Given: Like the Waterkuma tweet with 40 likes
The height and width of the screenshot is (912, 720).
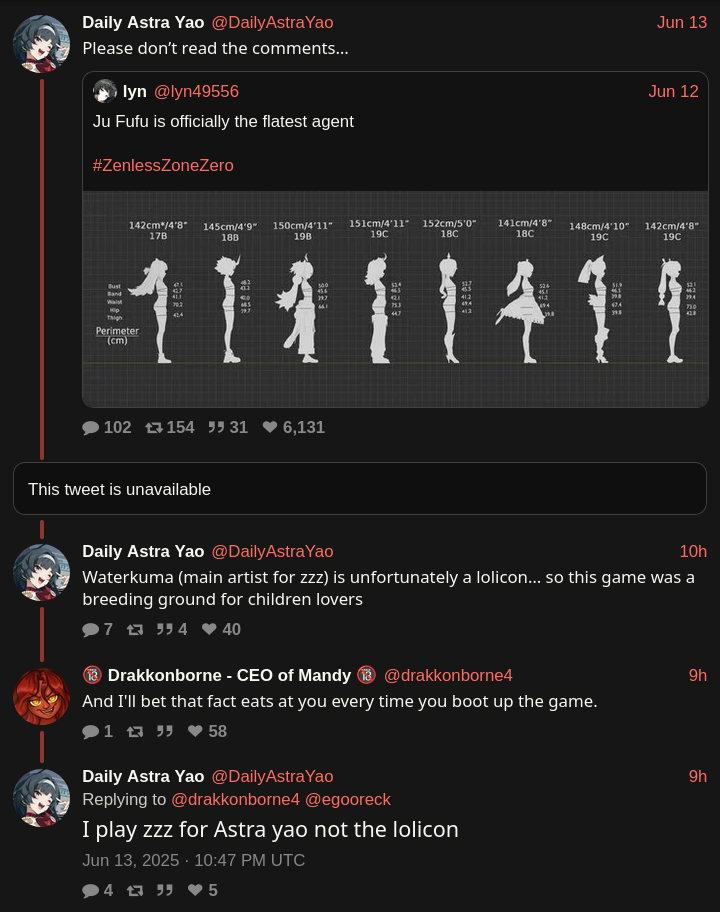Looking at the screenshot, I should pos(210,630).
